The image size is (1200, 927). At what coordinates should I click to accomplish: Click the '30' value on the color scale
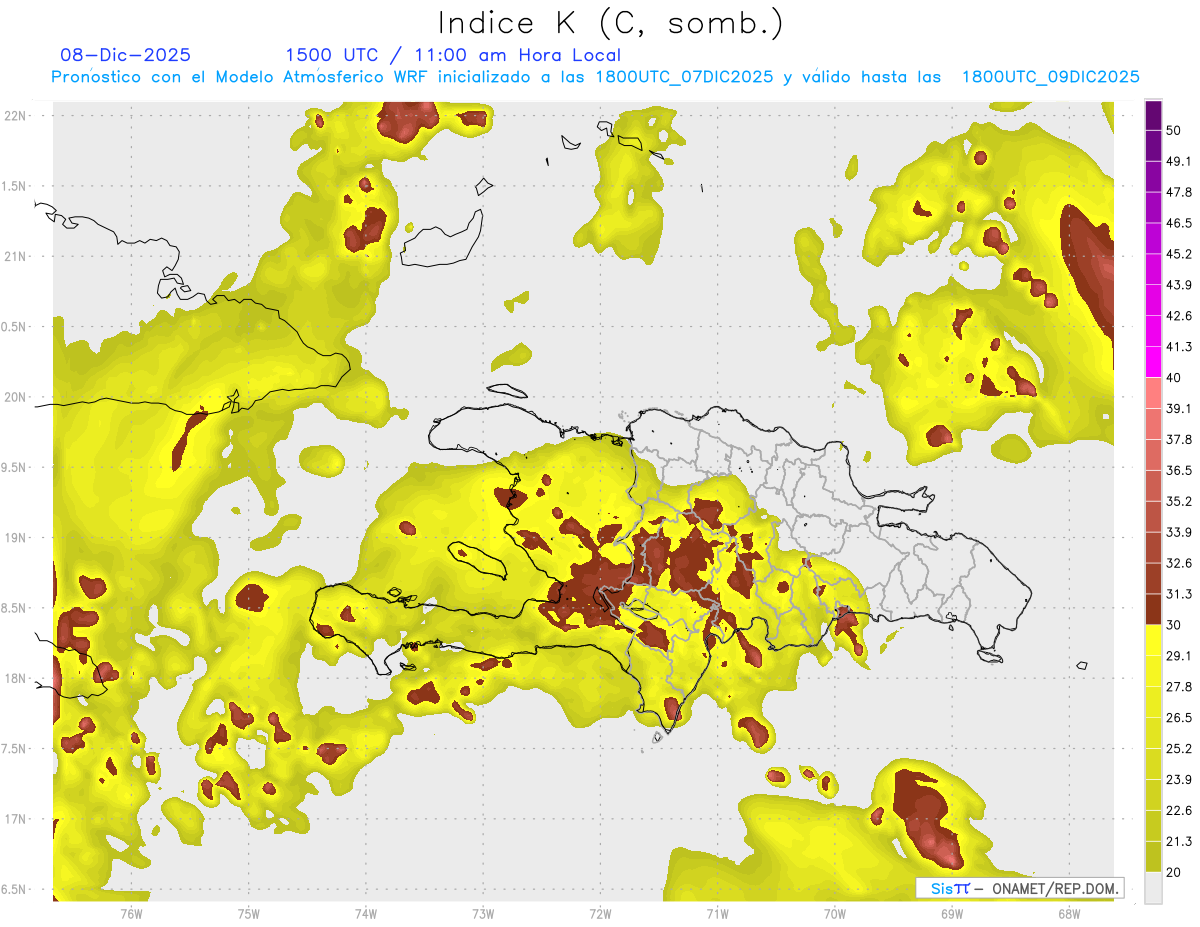pos(1174,624)
